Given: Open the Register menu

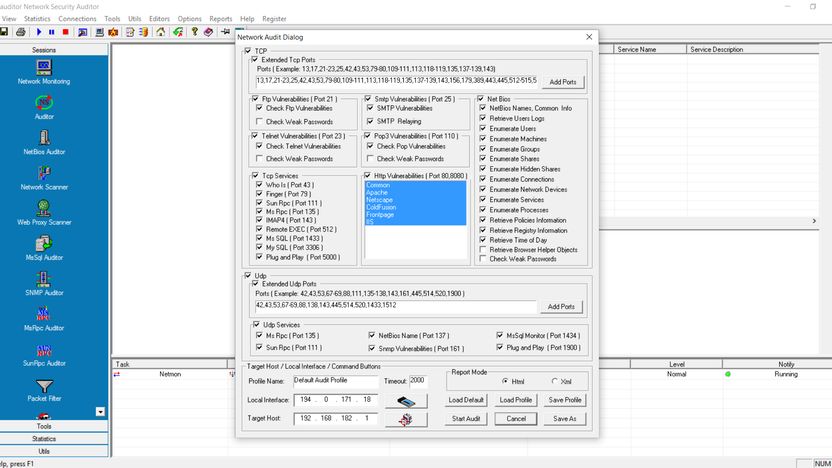Looking at the screenshot, I should (274, 19).
